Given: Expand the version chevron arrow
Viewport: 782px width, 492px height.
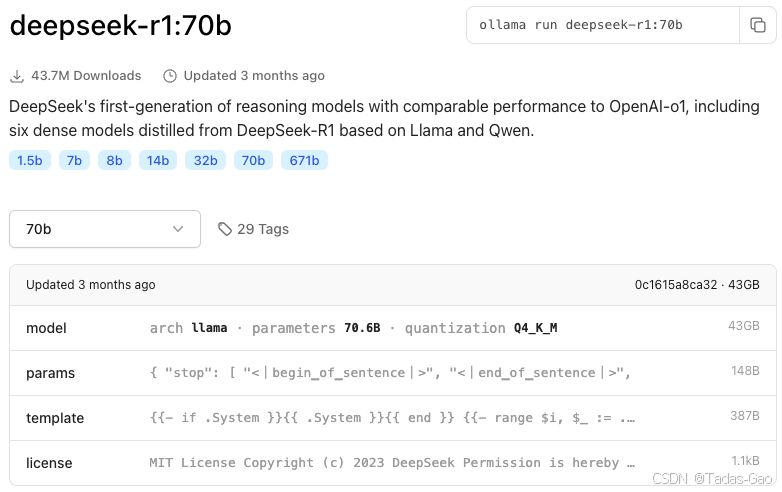Looking at the screenshot, I should 178,229.
